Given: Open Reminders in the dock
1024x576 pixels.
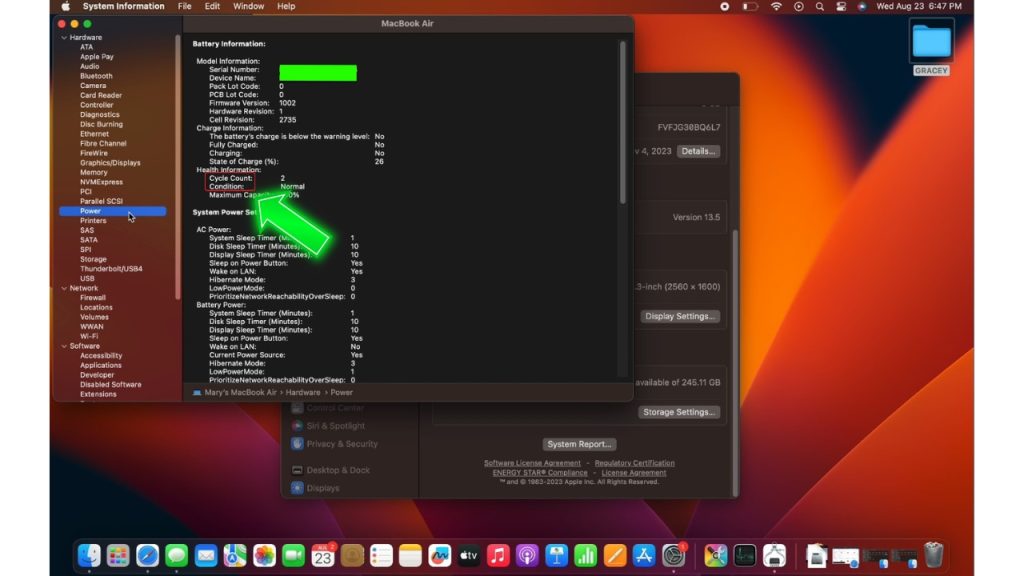Looking at the screenshot, I should (x=381, y=556).
